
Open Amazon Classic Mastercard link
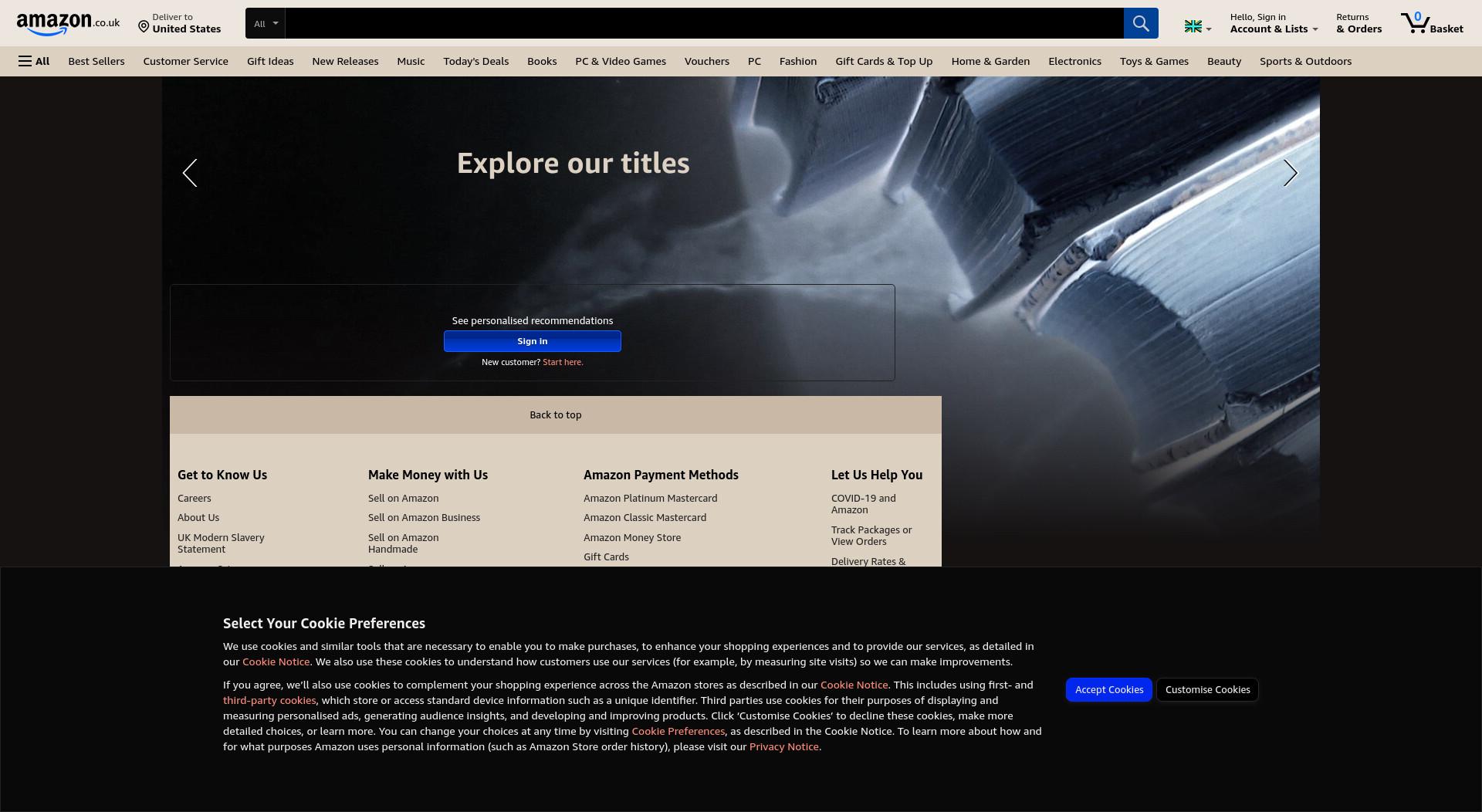(645, 517)
